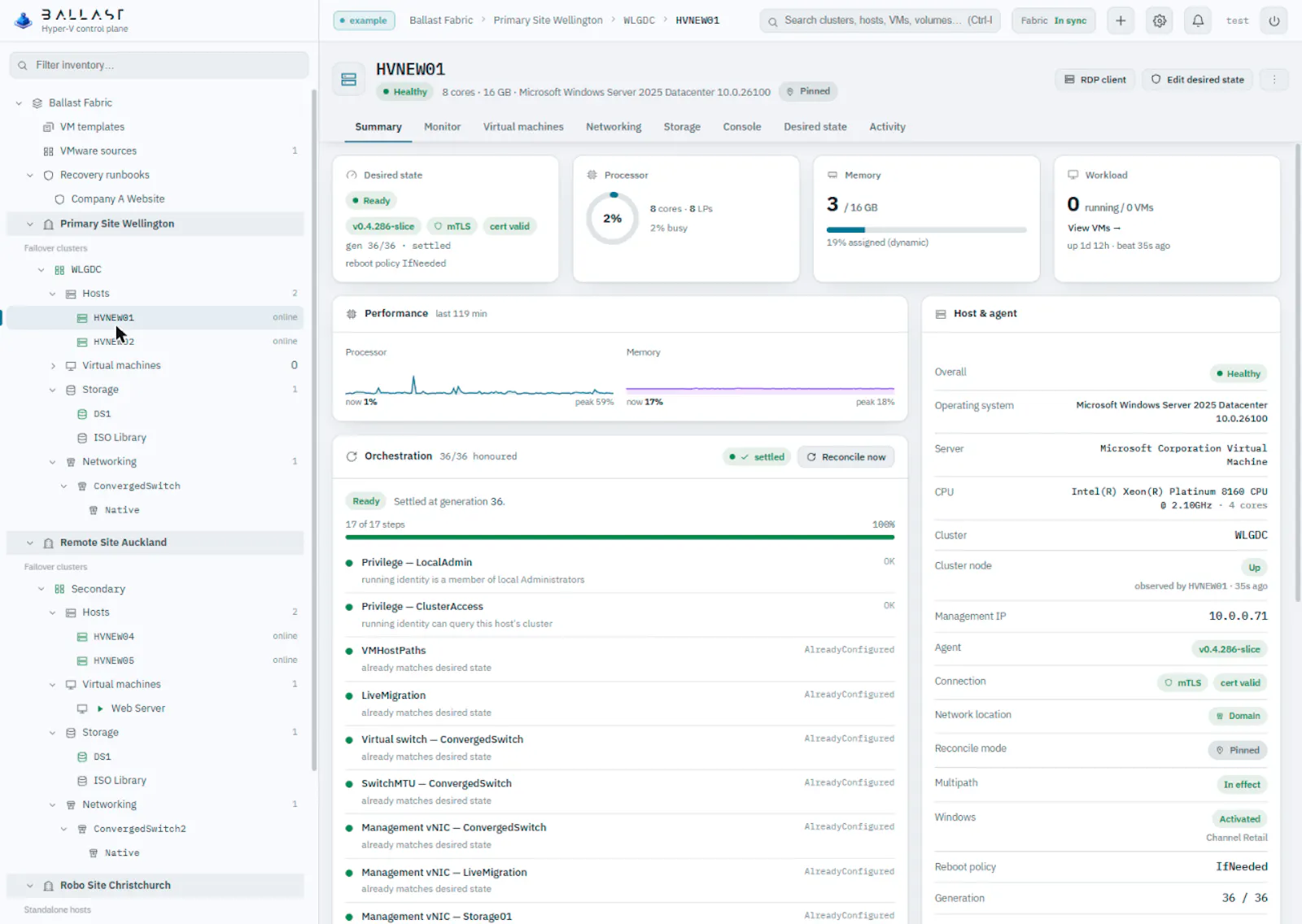Click the LiveMigration orchestration step
Viewport: 1302px width, 924px height.
tap(620, 704)
